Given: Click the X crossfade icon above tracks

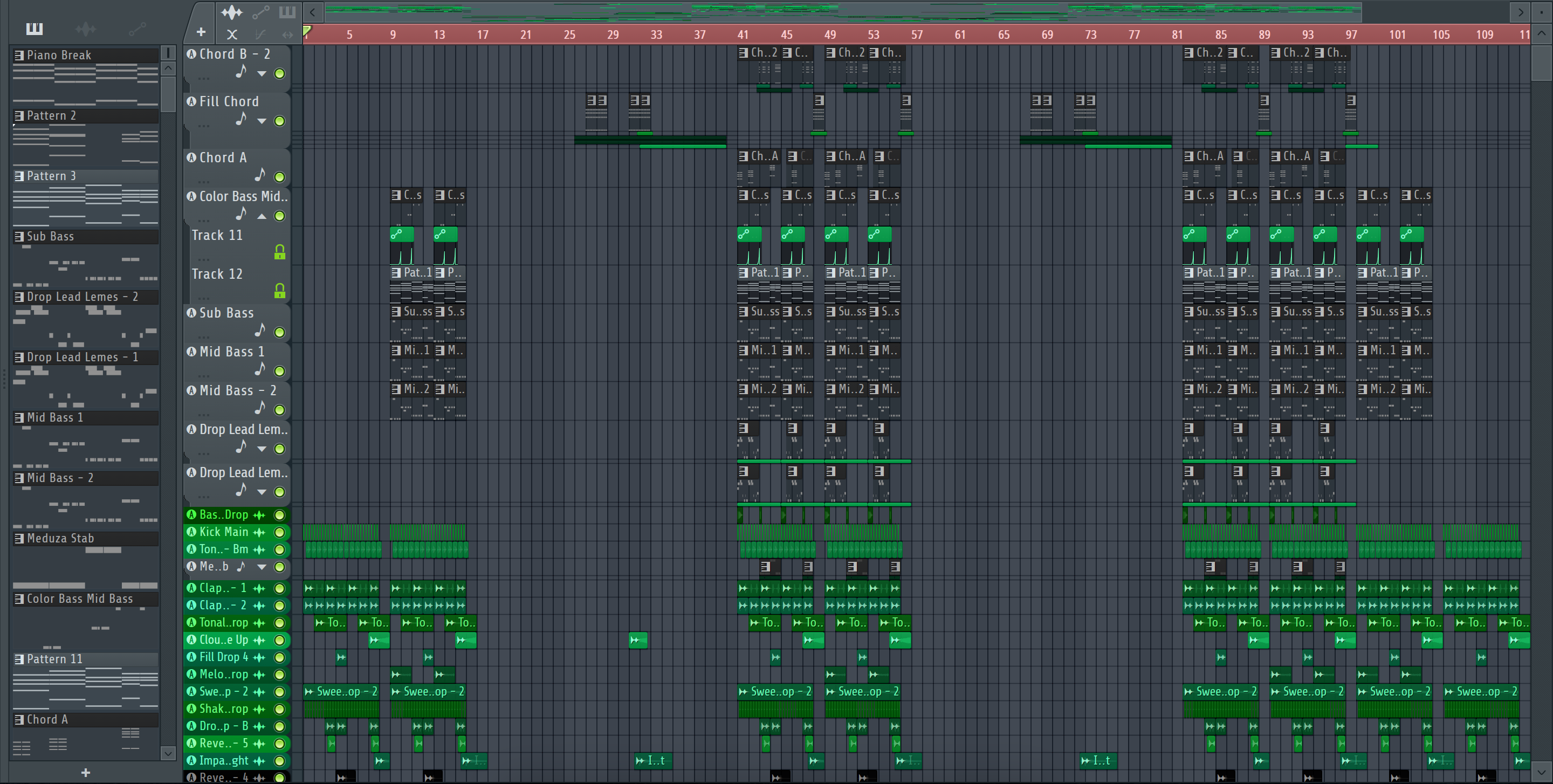Looking at the screenshot, I should 231,35.
